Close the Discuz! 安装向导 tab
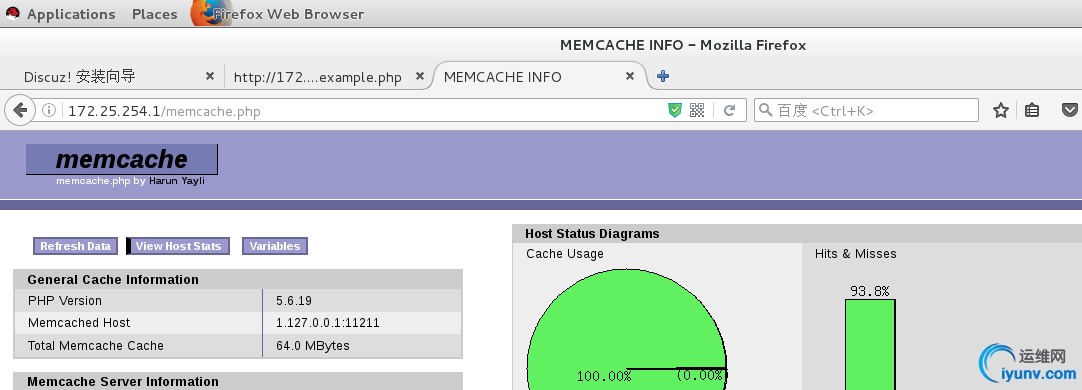 [x=210, y=76]
